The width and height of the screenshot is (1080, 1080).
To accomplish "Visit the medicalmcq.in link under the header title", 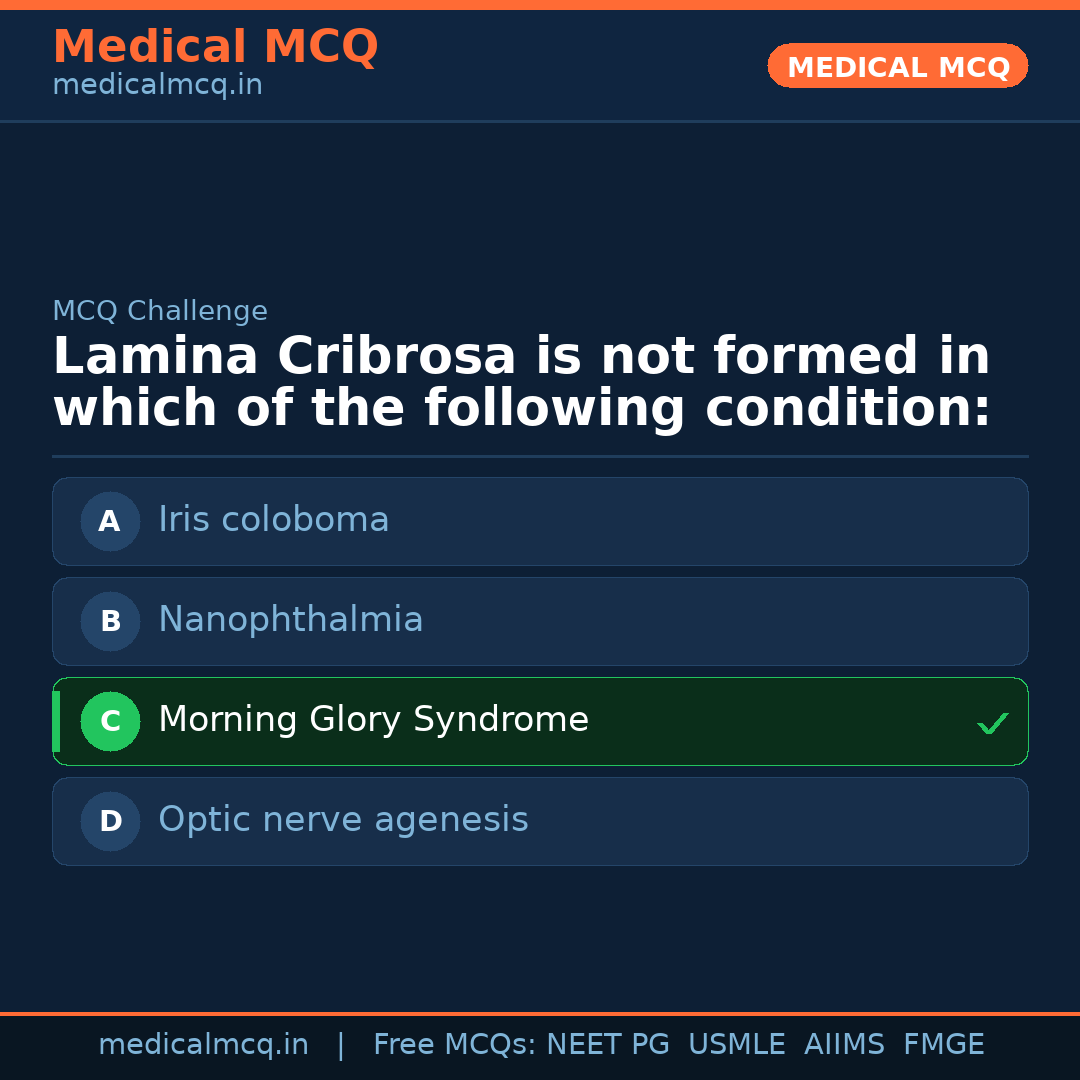I will [x=157, y=85].
